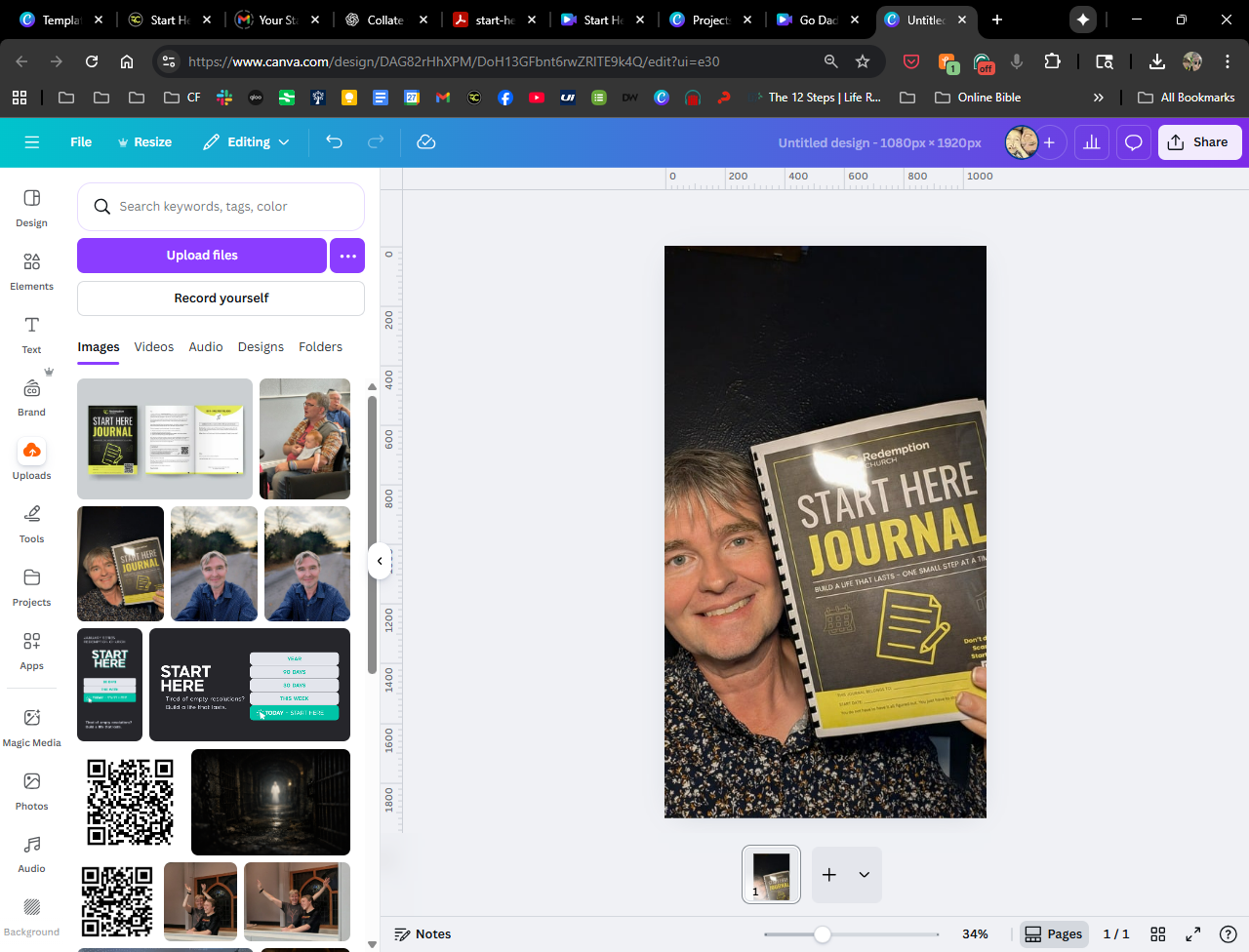Open the add page options chevron
Image resolution: width=1249 pixels, height=952 pixels.
[864, 875]
